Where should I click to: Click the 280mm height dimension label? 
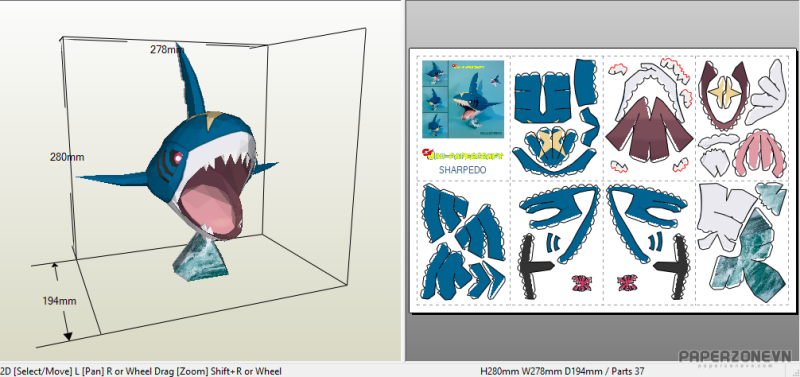(67, 157)
